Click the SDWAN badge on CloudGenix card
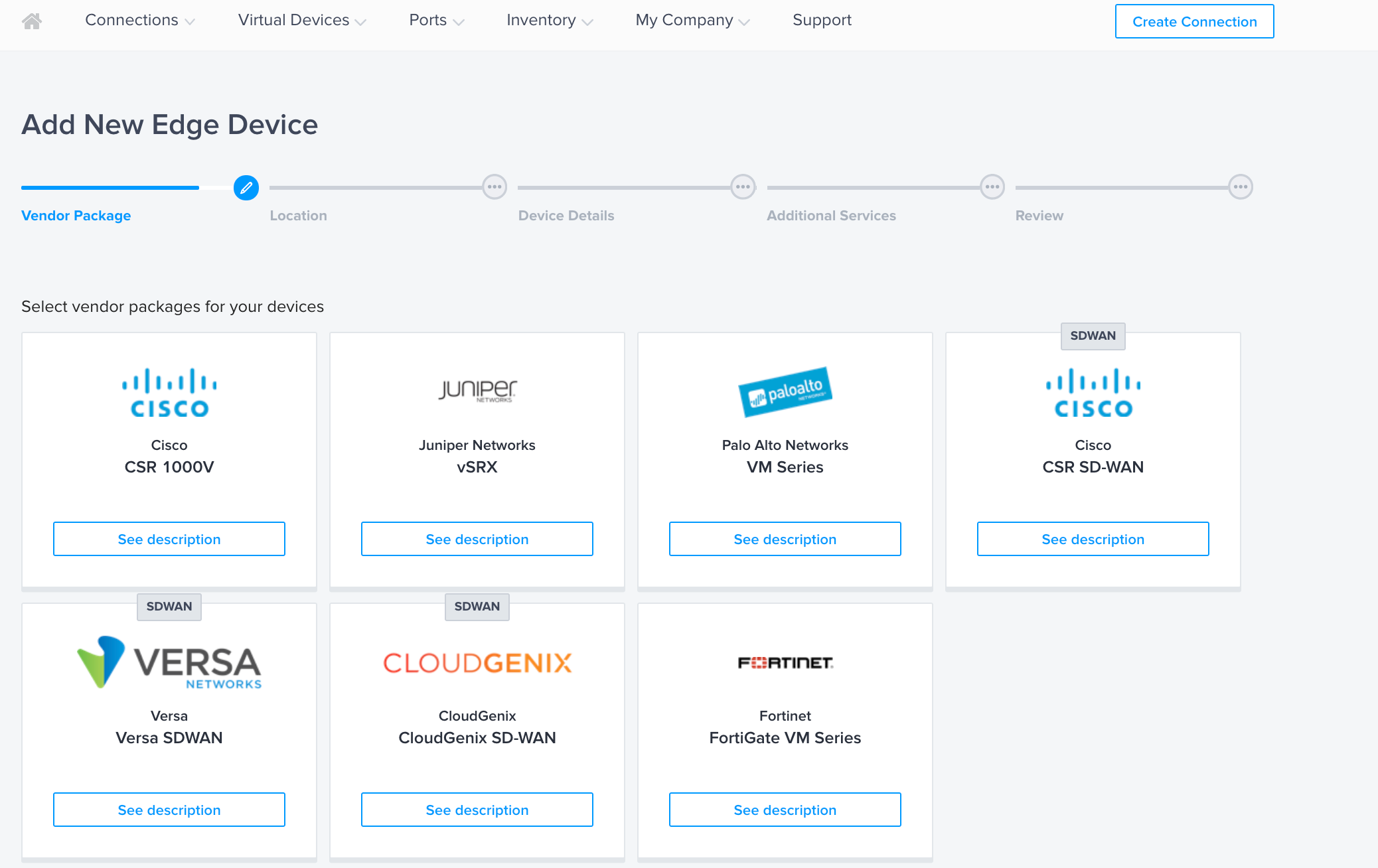The width and height of the screenshot is (1378, 868). [477, 607]
